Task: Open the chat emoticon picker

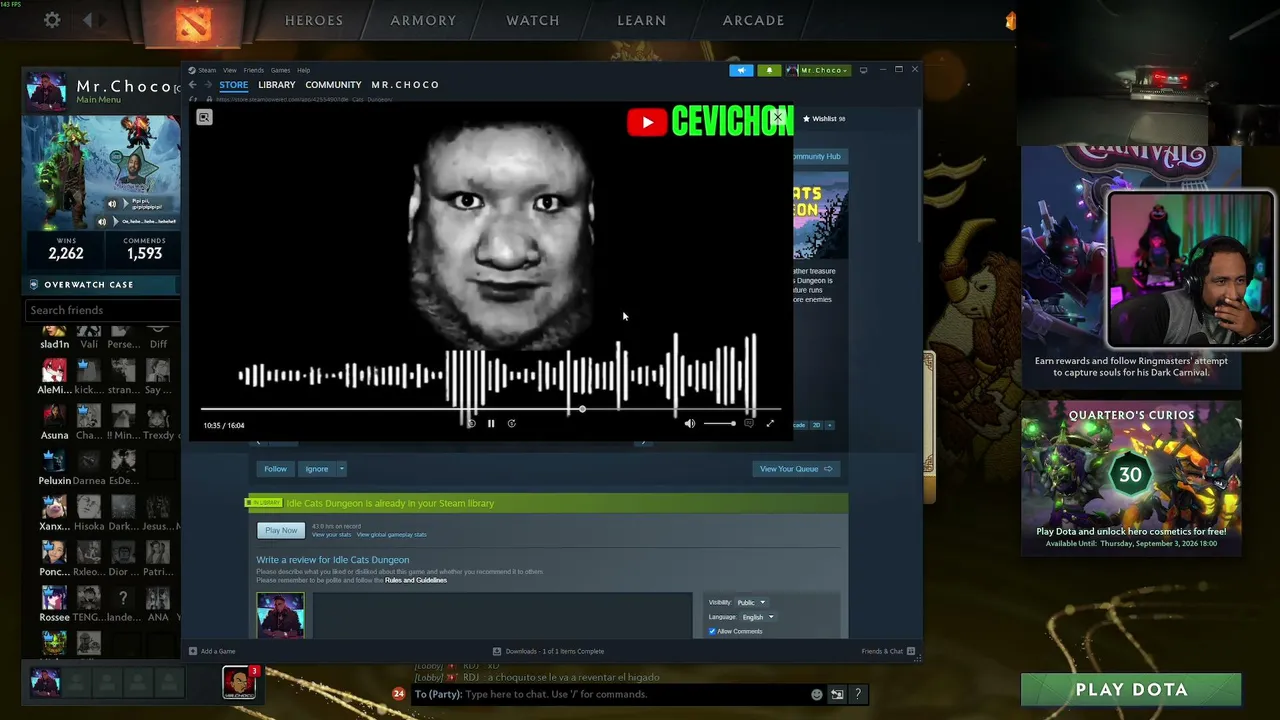Action: coord(817,694)
